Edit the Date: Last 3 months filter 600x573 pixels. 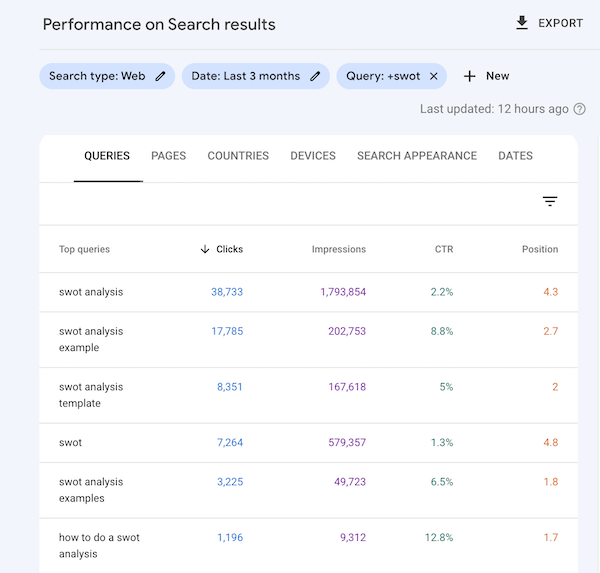tap(315, 76)
